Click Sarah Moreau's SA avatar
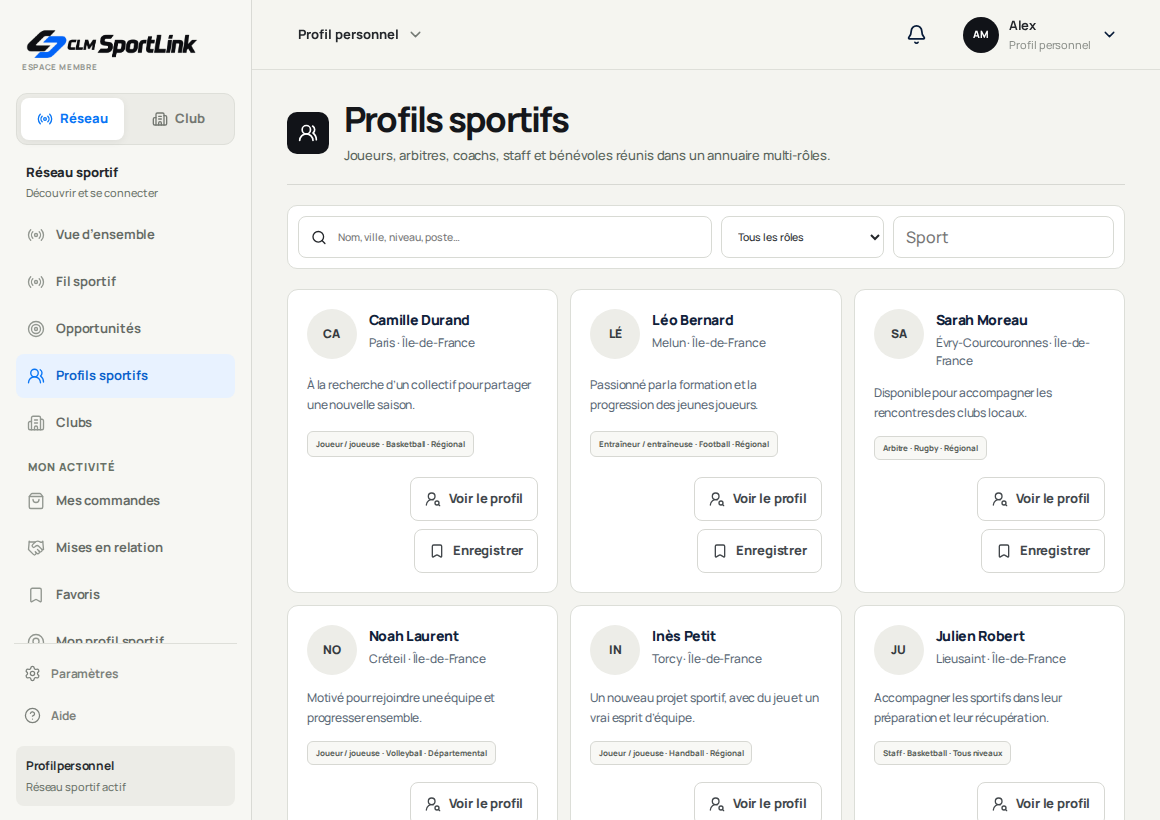 899,334
